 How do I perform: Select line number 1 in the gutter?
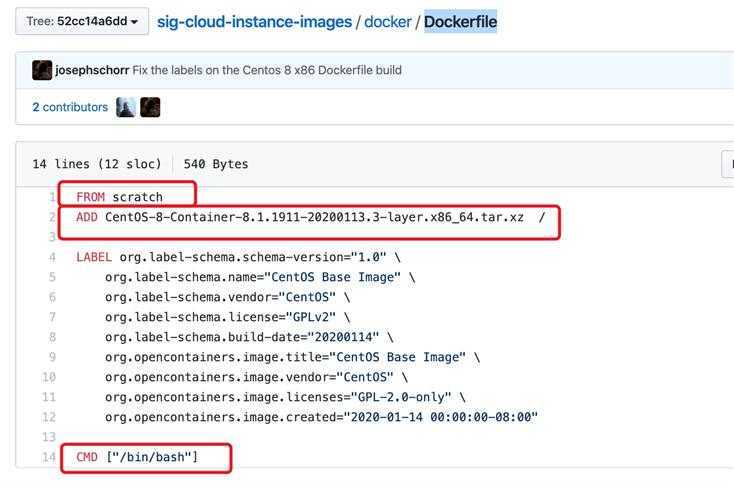(x=52, y=197)
